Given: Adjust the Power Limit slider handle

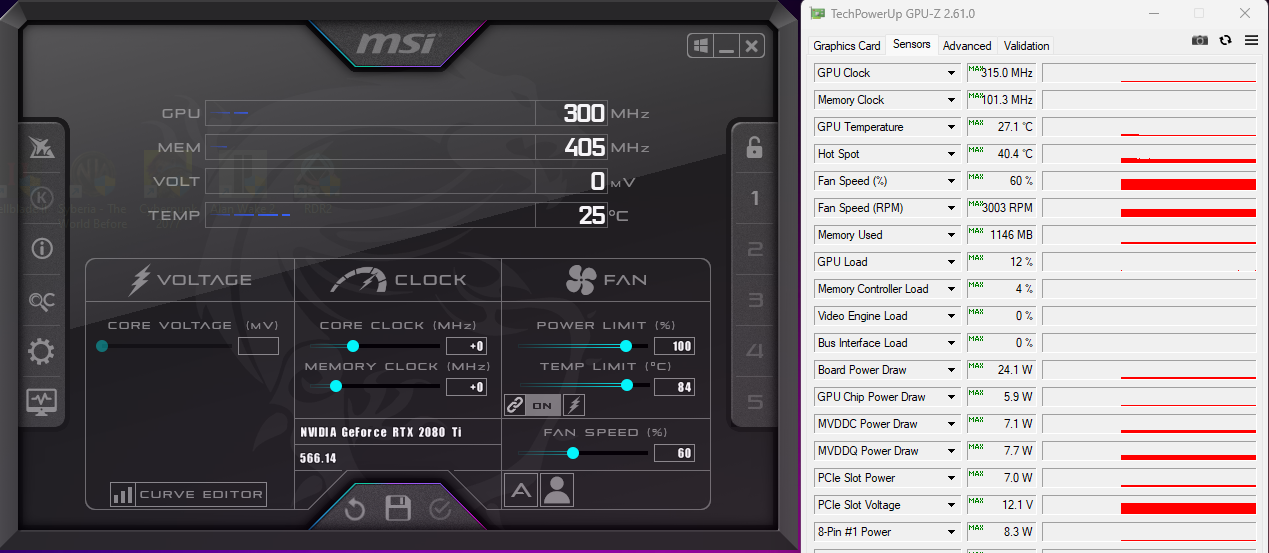Looking at the screenshot, I should [626, 346].
